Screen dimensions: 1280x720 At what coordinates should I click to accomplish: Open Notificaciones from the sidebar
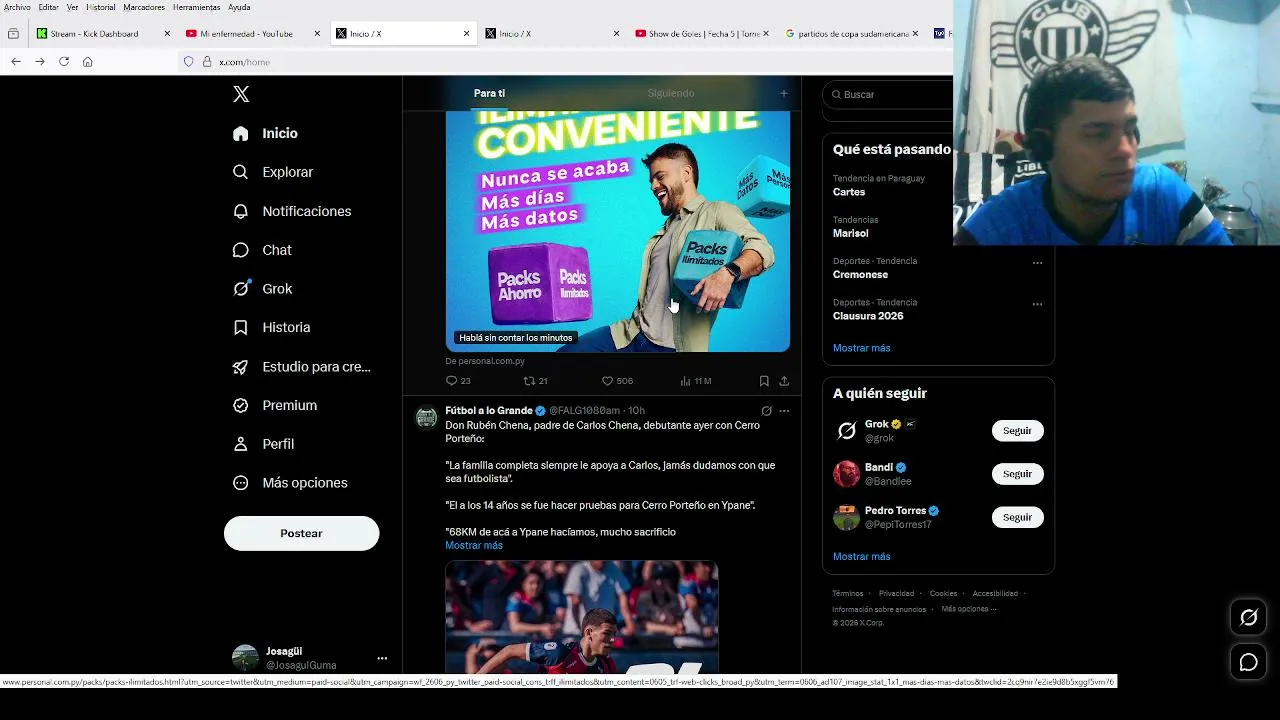292,211
